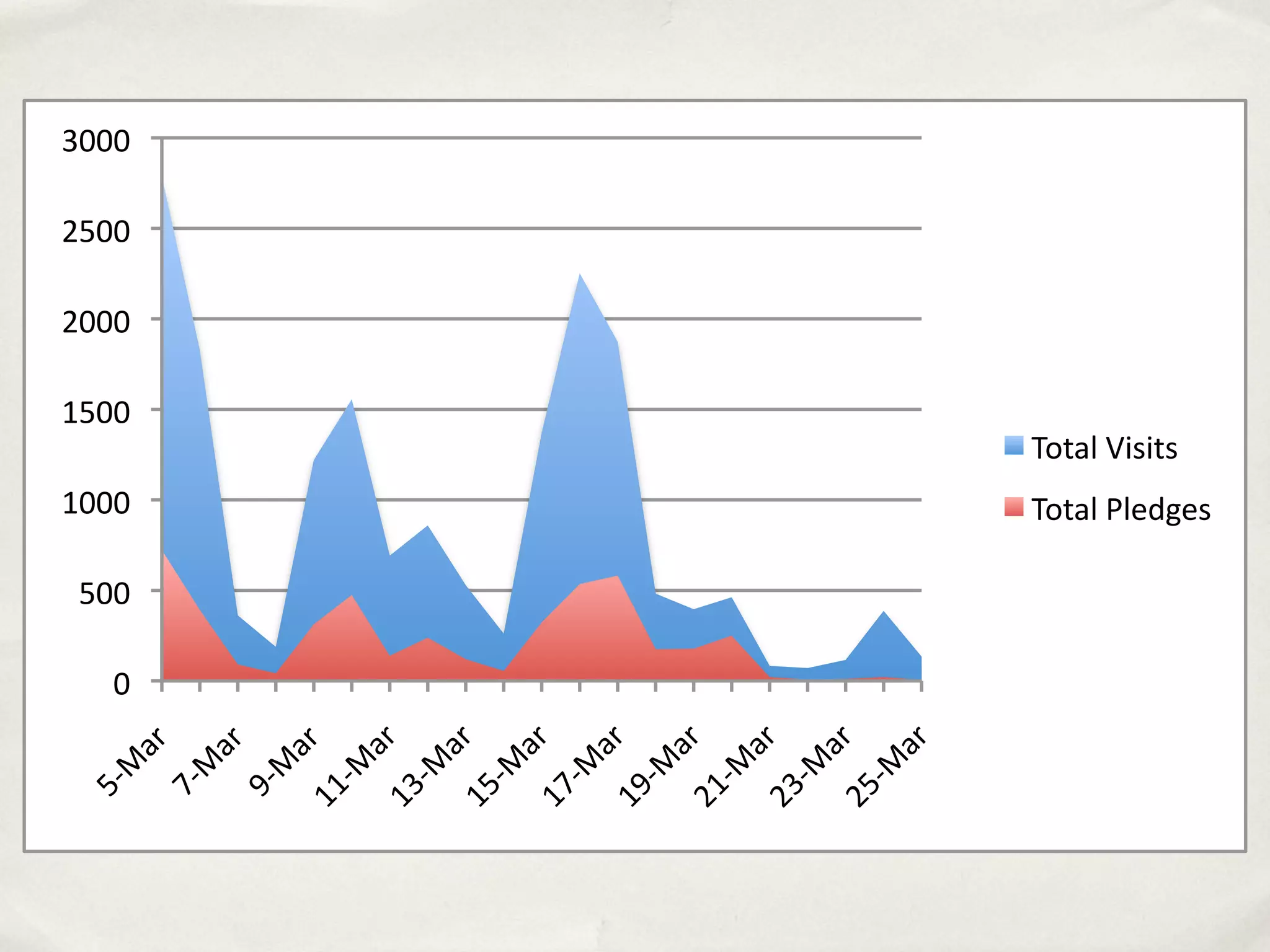Click the 9-Mar x-axis label
Image resolution: width=1270 pixels, height=952 pixels.
point(283,761)
